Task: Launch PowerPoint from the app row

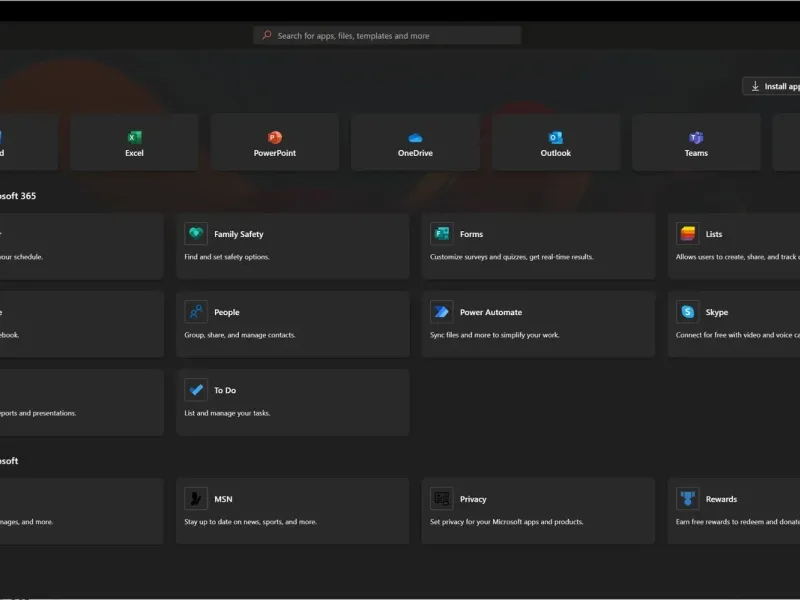Action: coord(274,142)
